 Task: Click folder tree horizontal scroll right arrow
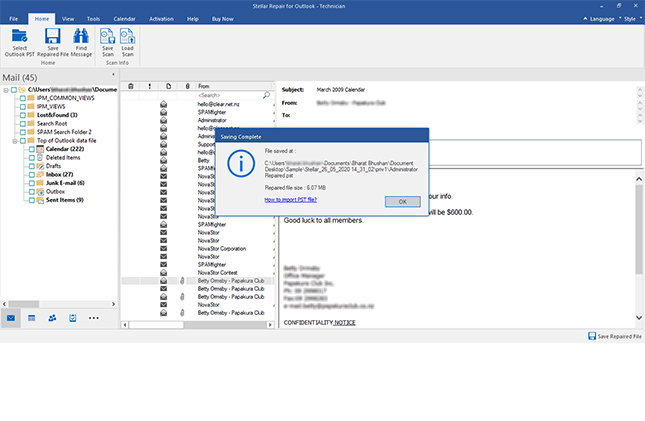[114, 304]
